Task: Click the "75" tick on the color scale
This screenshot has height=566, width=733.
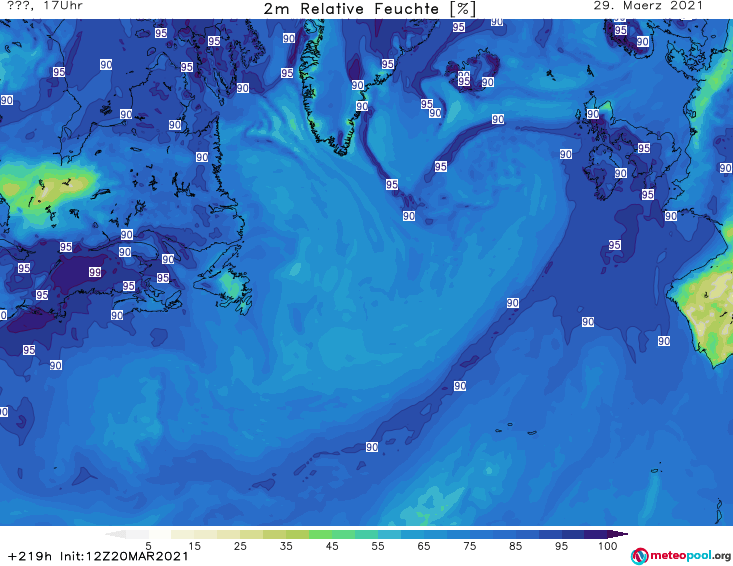Action: click(470, 546)
